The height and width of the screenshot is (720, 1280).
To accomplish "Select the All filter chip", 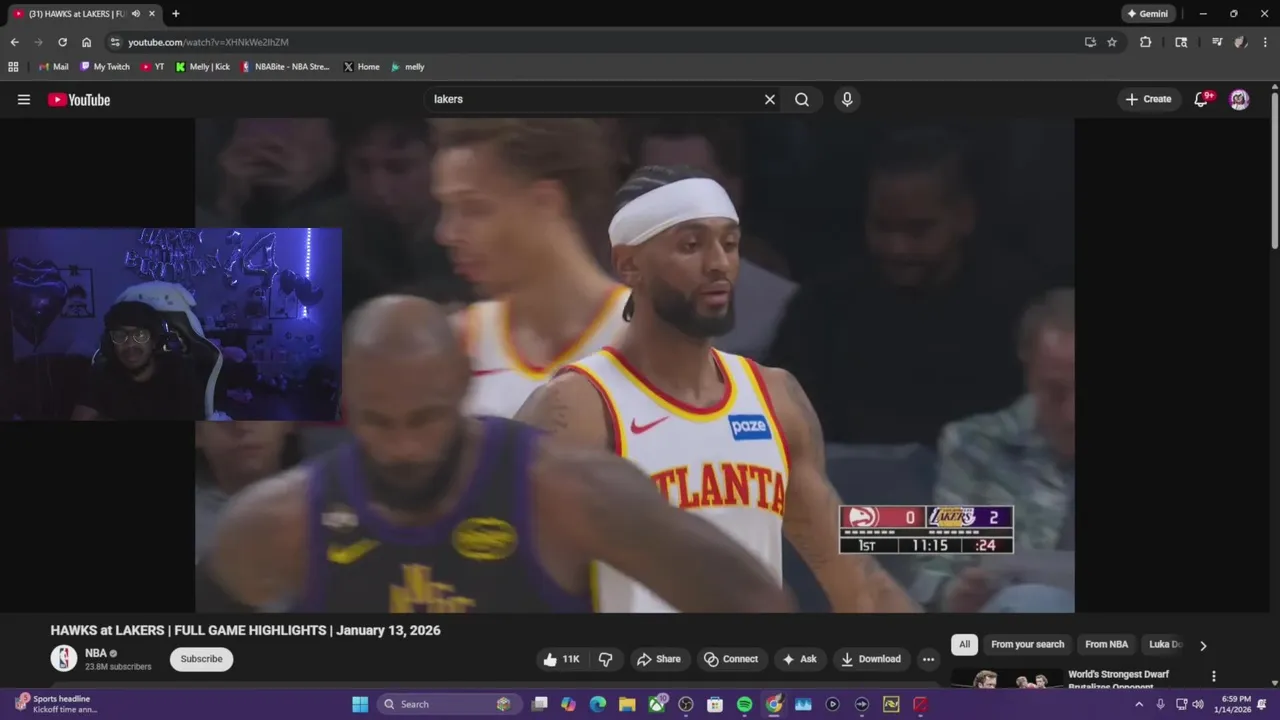I will pos(964,645).
